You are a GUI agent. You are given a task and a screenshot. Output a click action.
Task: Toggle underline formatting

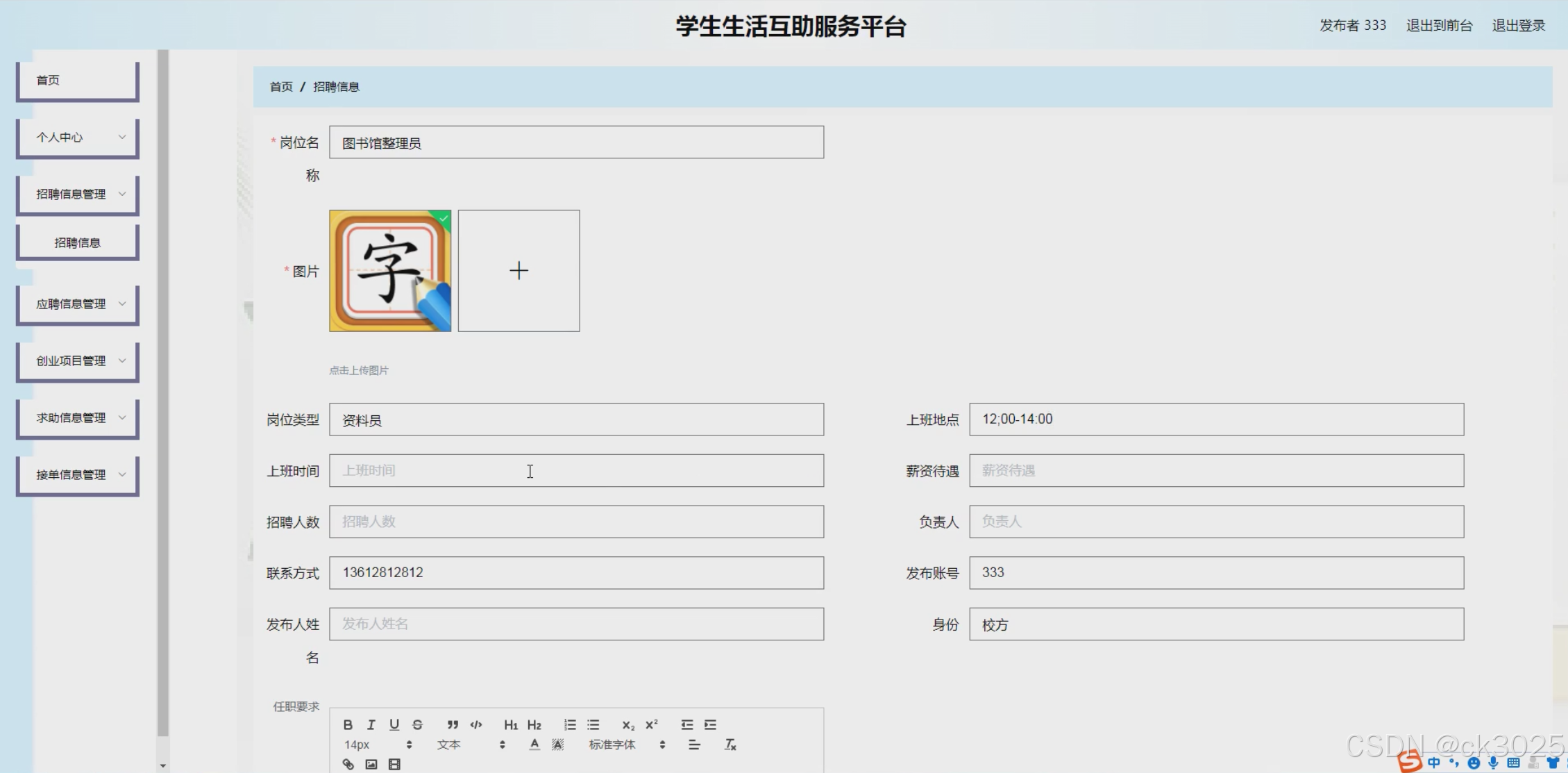tap(394, 724)
